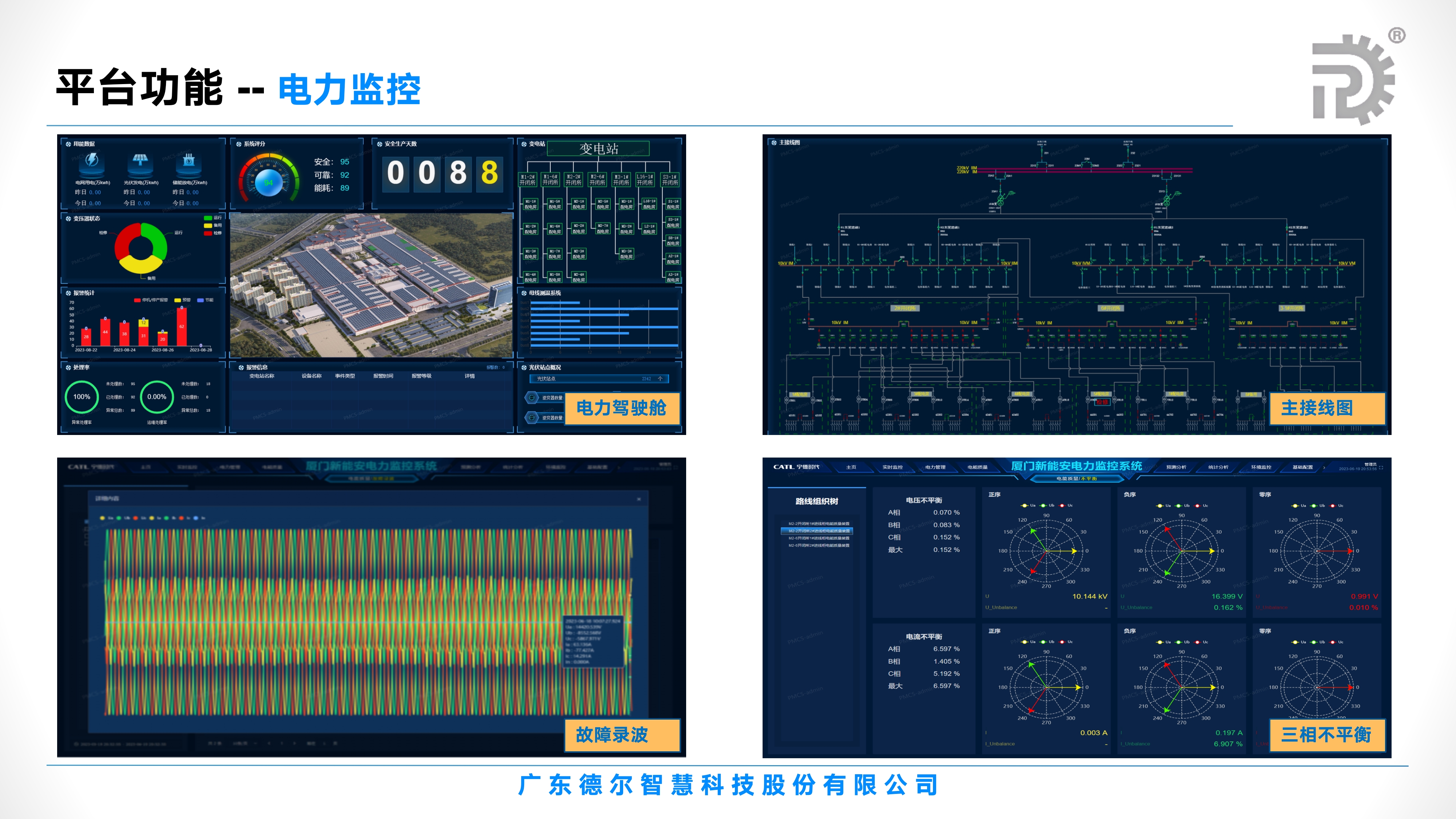Image resolution: width=1456 pixels, height=819 pixels.
Task: Click the header icon beside 母线测温系统
Action: click(x=524, y=293)
